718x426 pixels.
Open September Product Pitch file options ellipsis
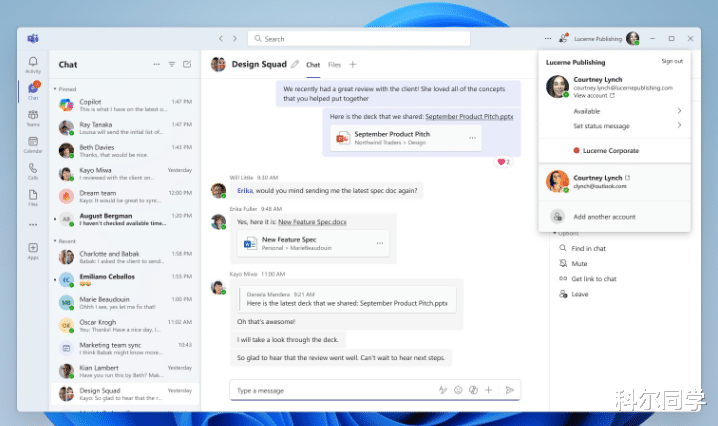472,137
